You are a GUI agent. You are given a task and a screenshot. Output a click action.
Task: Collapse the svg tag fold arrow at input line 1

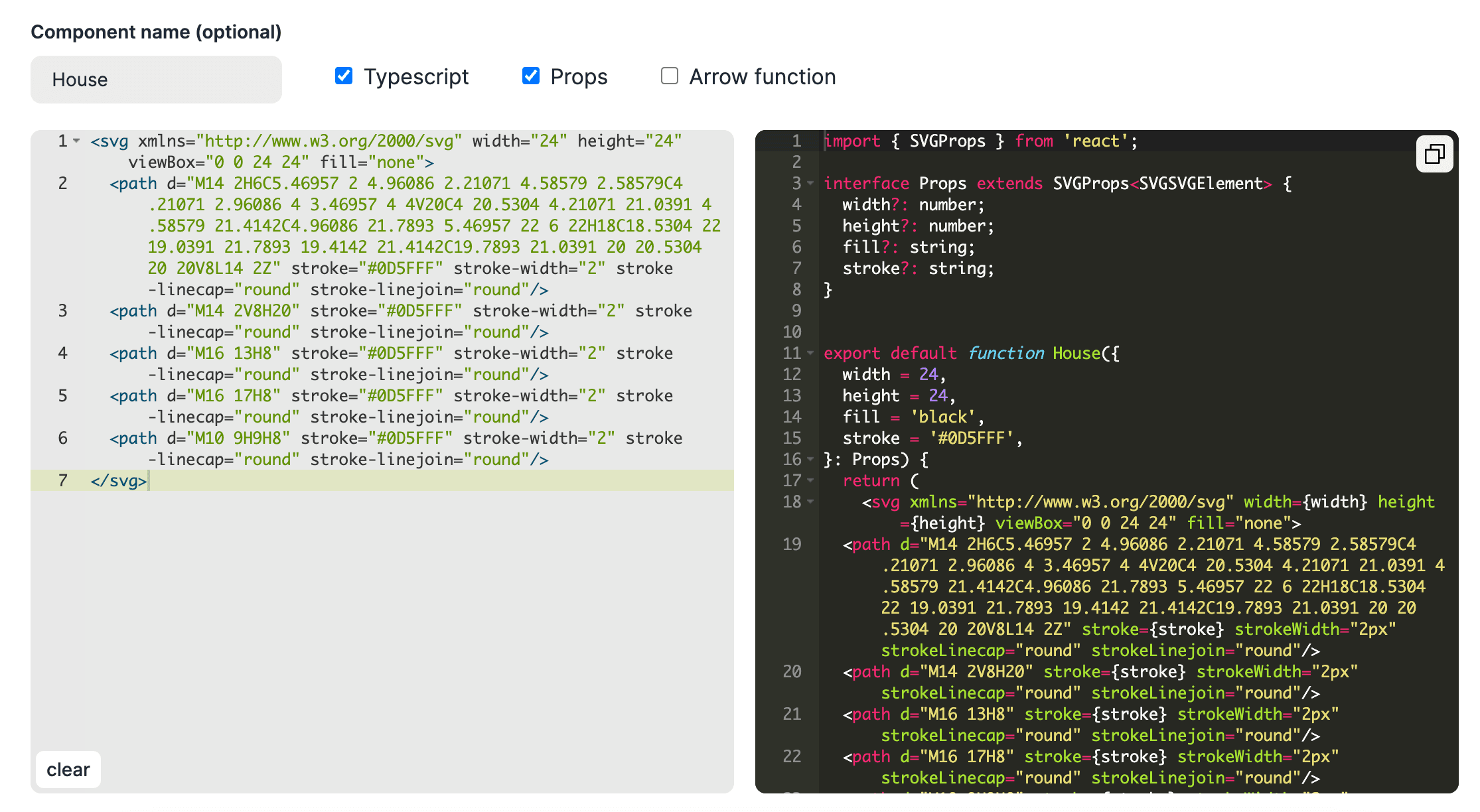point(77,141)
